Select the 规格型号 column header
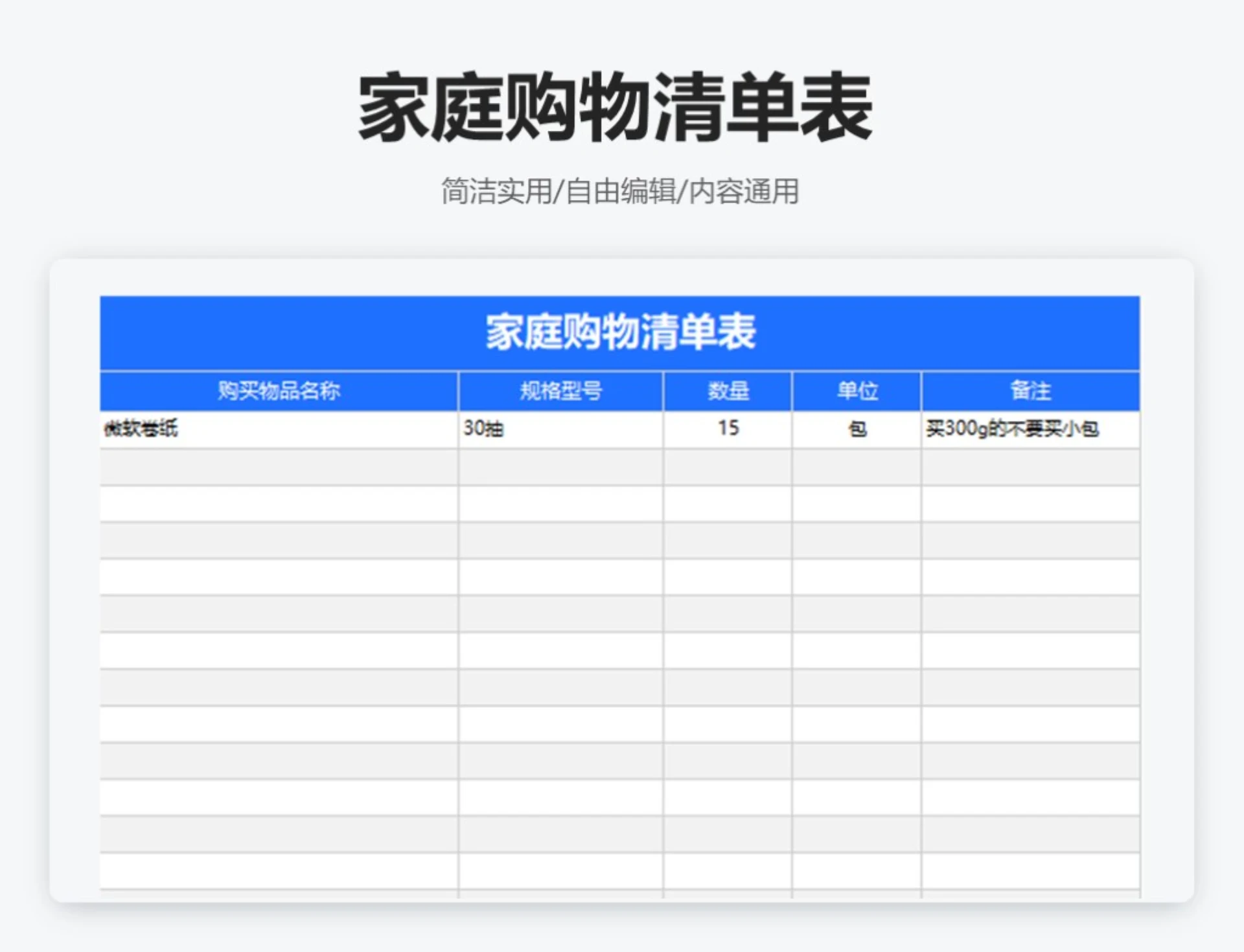The height and width of the screenshot is (952, 1244). tap(560, 390)
